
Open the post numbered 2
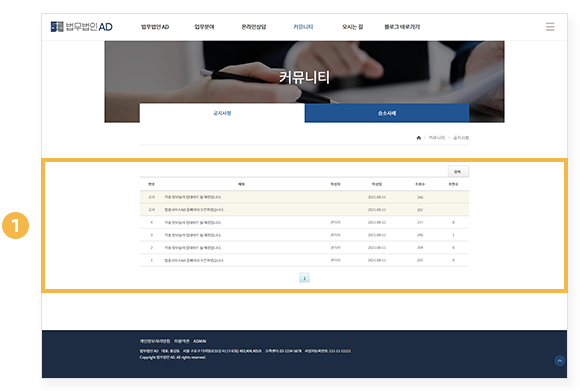click(193, 247)
